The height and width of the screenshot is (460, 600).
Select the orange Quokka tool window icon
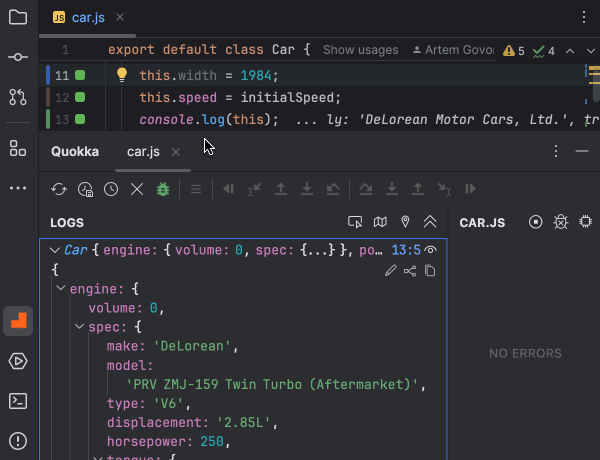[x=18, y=321]
